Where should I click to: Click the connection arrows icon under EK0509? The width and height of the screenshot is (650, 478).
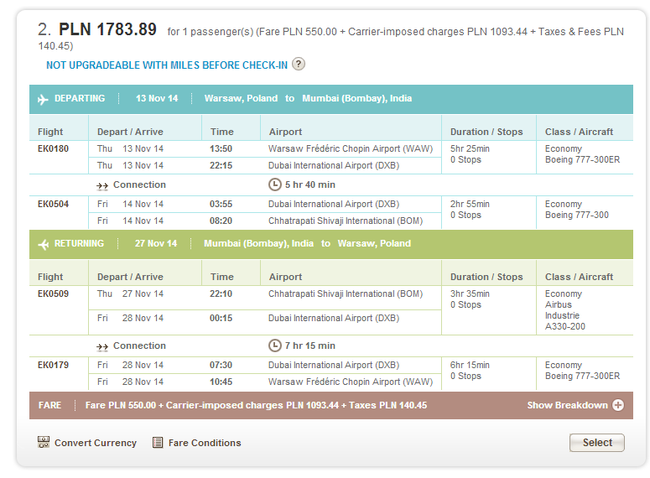[x=102, y=346]
